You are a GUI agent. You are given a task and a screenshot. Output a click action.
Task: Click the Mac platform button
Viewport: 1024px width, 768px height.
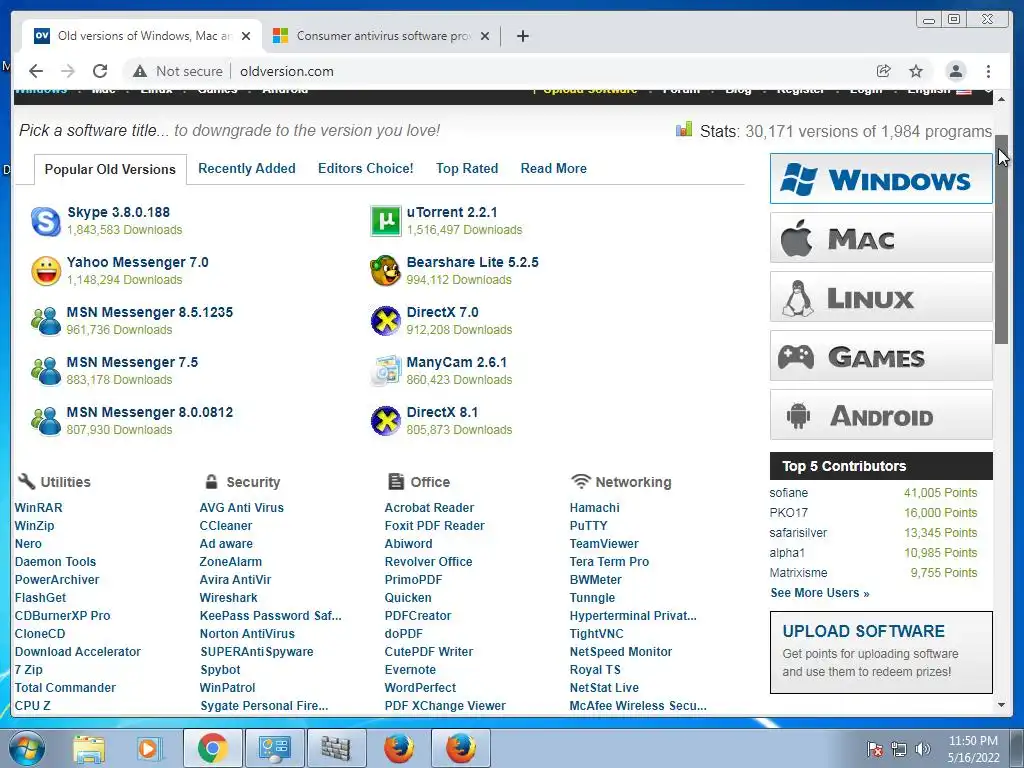pos(881,238)
